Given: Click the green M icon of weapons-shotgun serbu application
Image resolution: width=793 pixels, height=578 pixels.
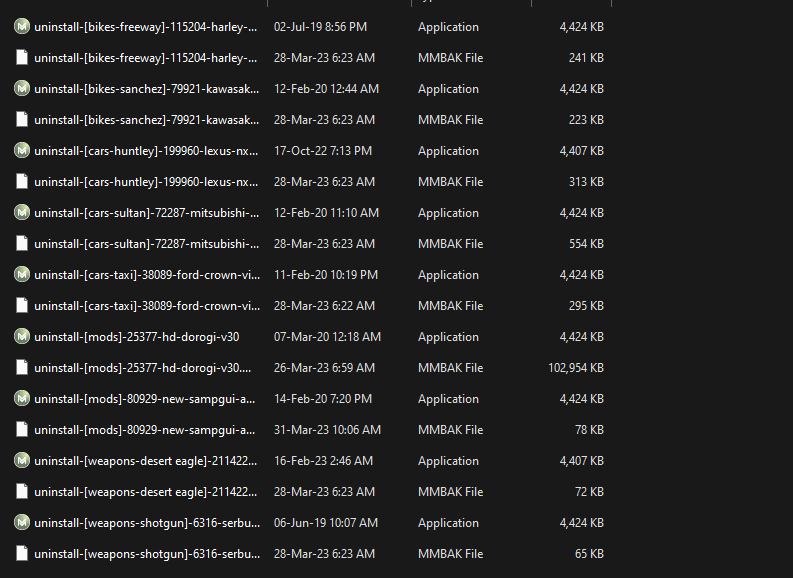Looking at the screenshot, I should coord(22,522).
